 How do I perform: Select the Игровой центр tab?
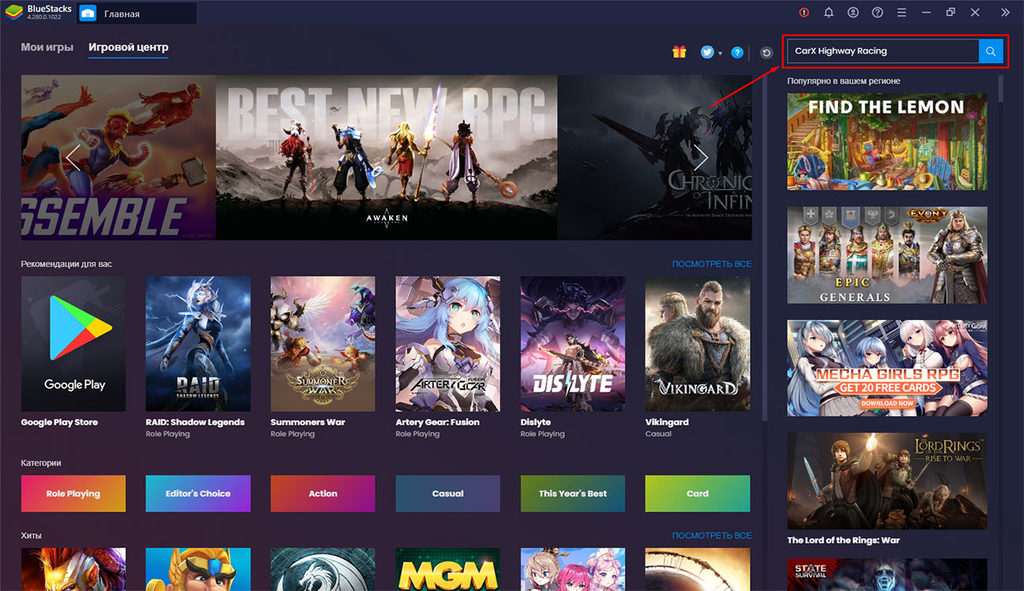point(129,48)
